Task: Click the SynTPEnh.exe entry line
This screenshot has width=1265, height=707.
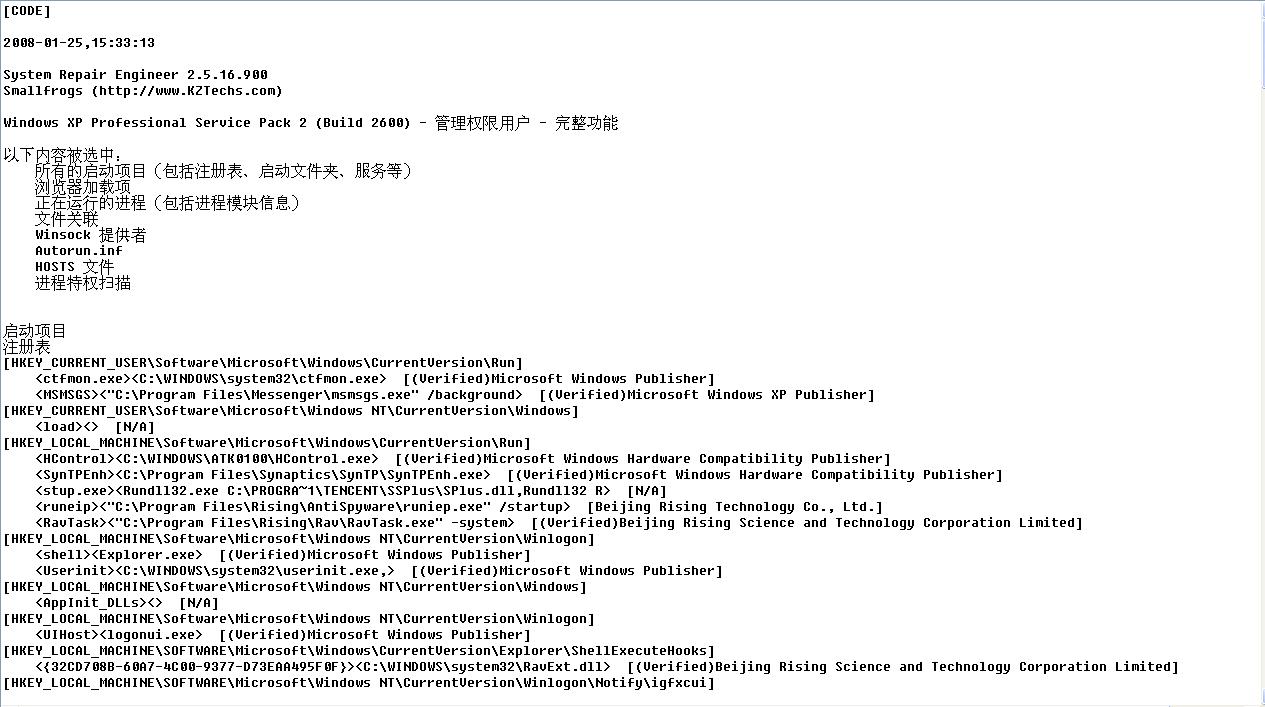Action: (519, 475)
